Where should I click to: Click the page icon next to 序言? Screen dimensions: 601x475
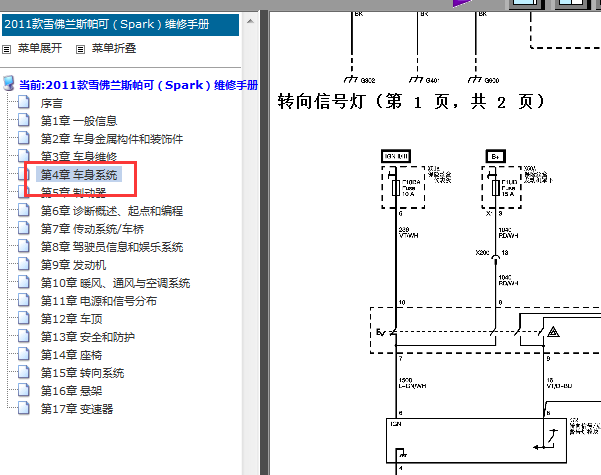tap(24, 102)
